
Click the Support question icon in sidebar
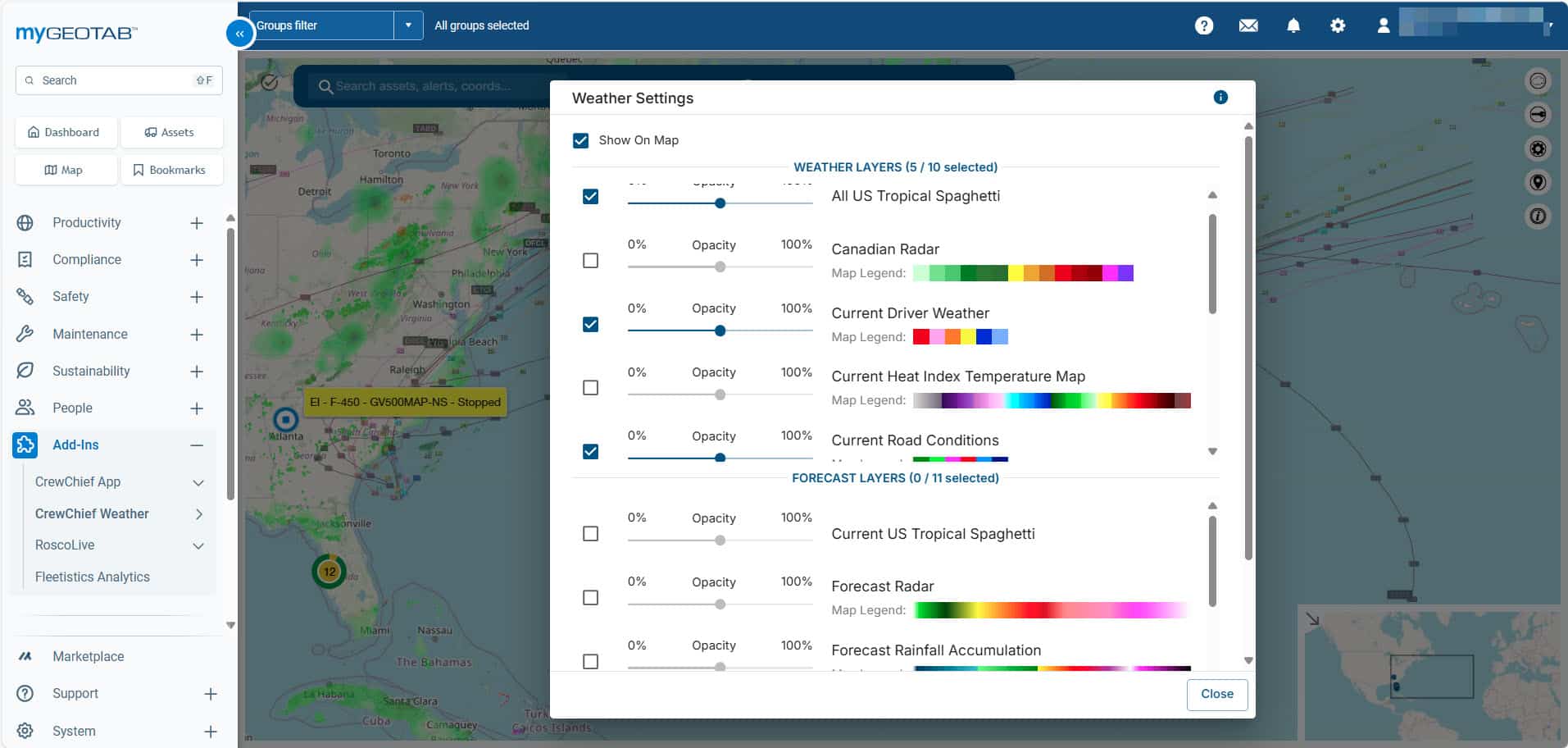click(25, 694)
